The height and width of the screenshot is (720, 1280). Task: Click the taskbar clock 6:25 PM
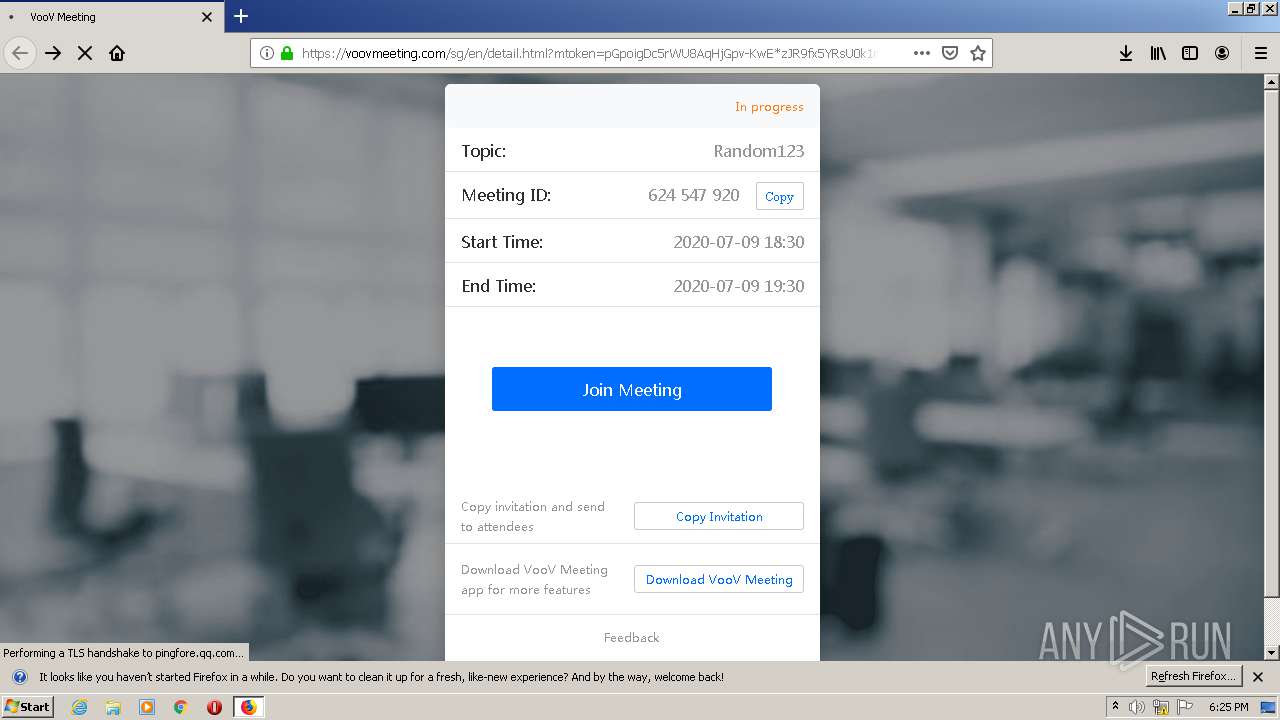click(1228, 707)
